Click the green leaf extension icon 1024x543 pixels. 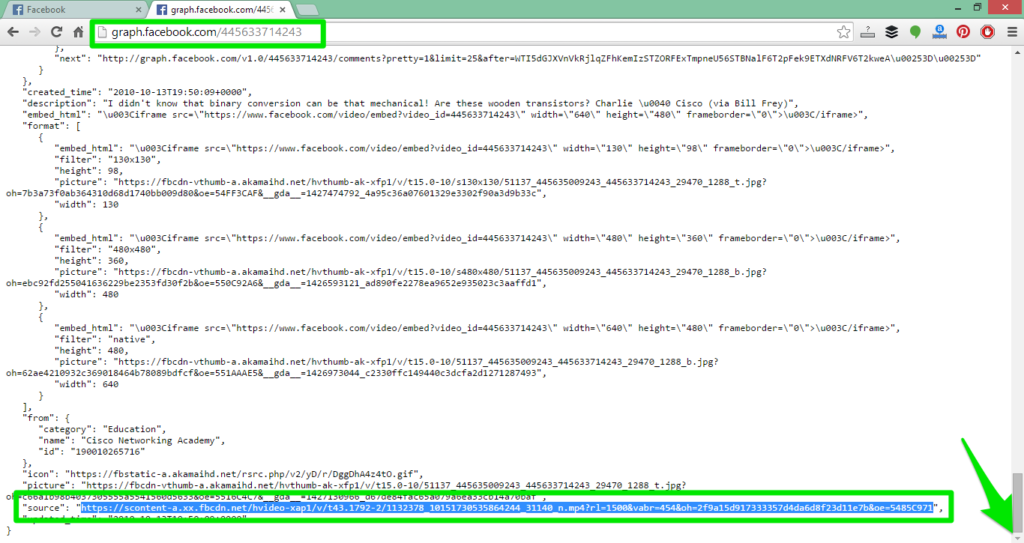tap(915, 32)
